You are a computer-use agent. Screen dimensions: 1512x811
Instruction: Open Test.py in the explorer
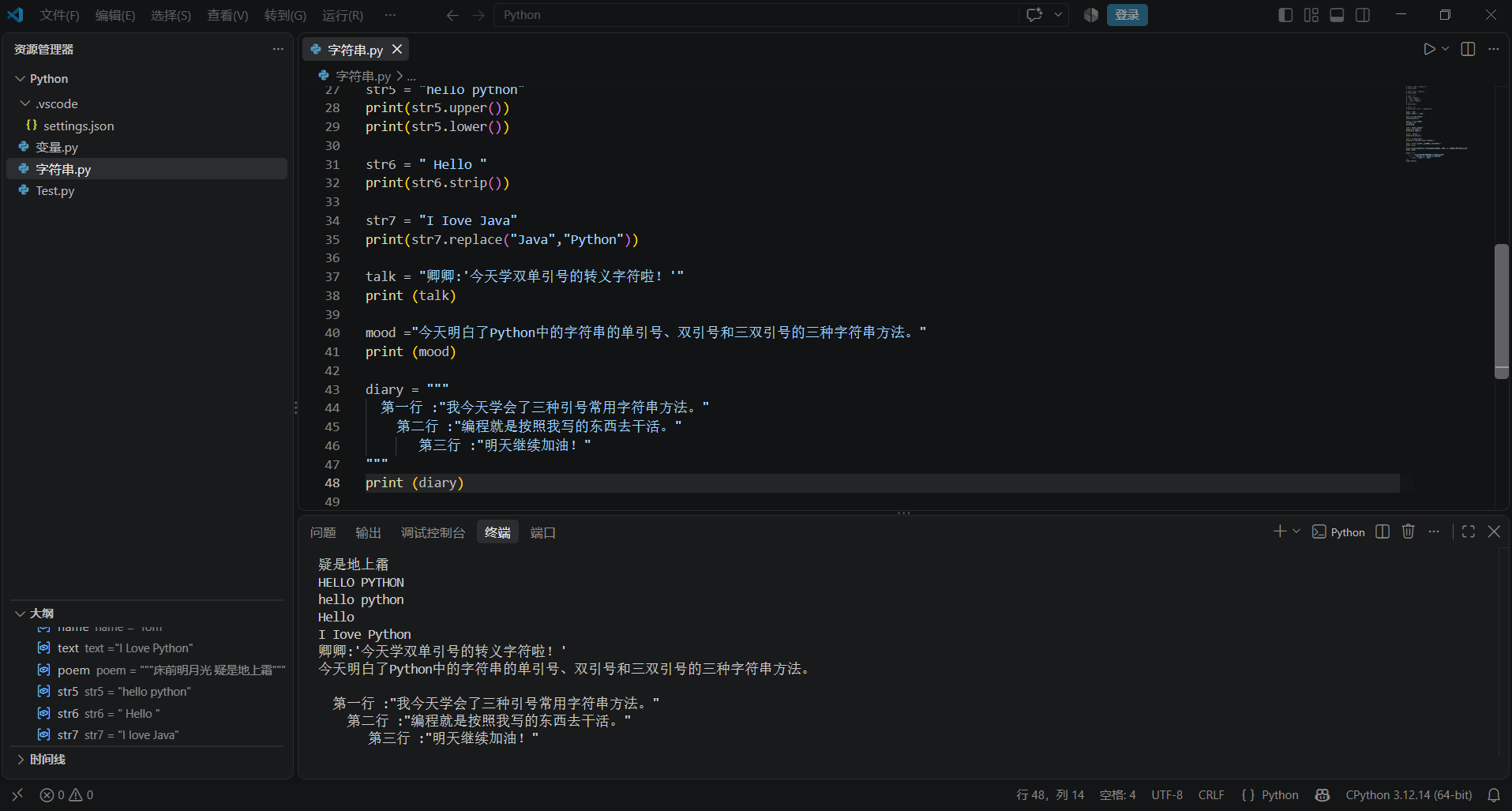[x=55, y=190]
